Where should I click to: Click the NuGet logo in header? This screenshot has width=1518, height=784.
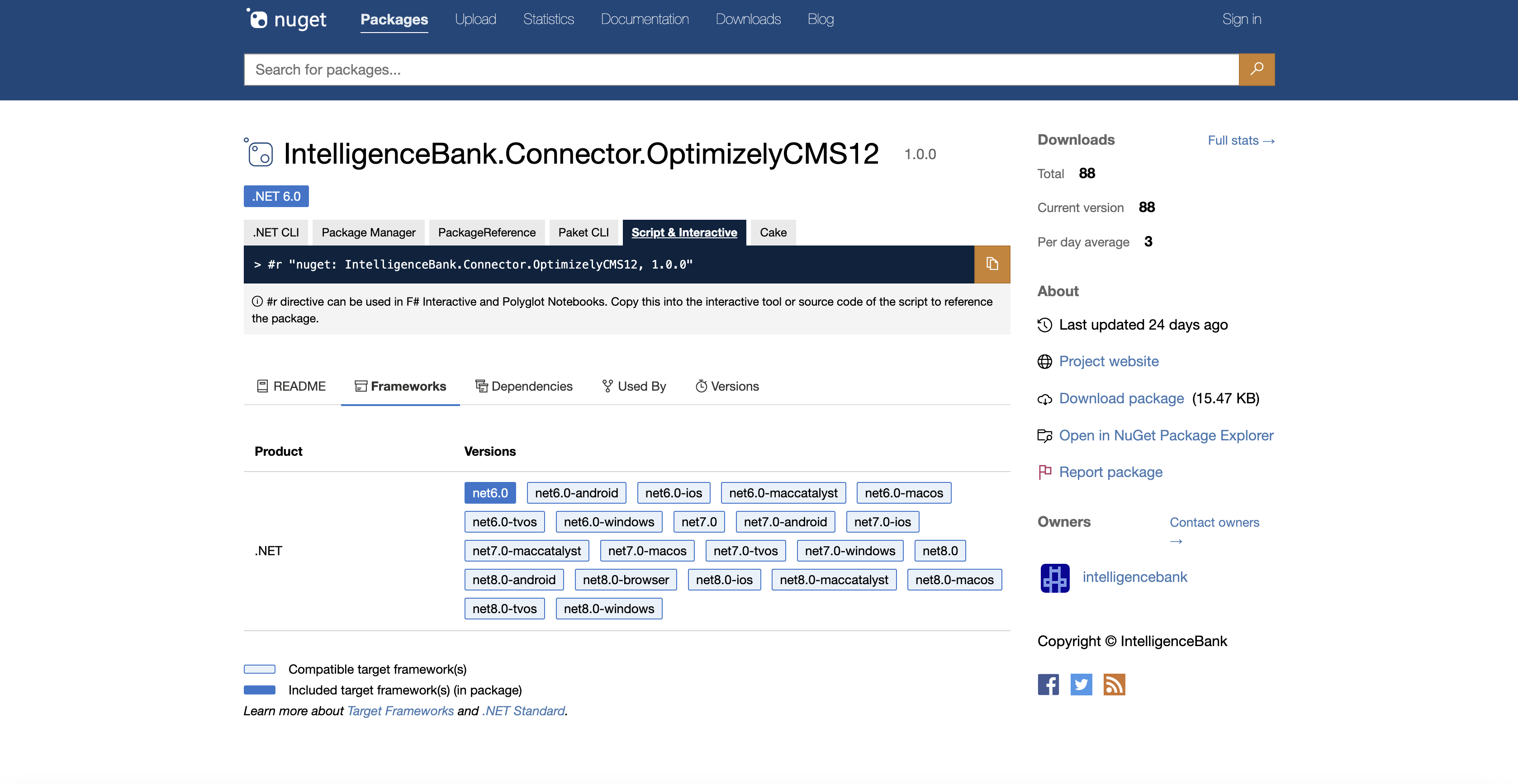(x=286, y=19)
